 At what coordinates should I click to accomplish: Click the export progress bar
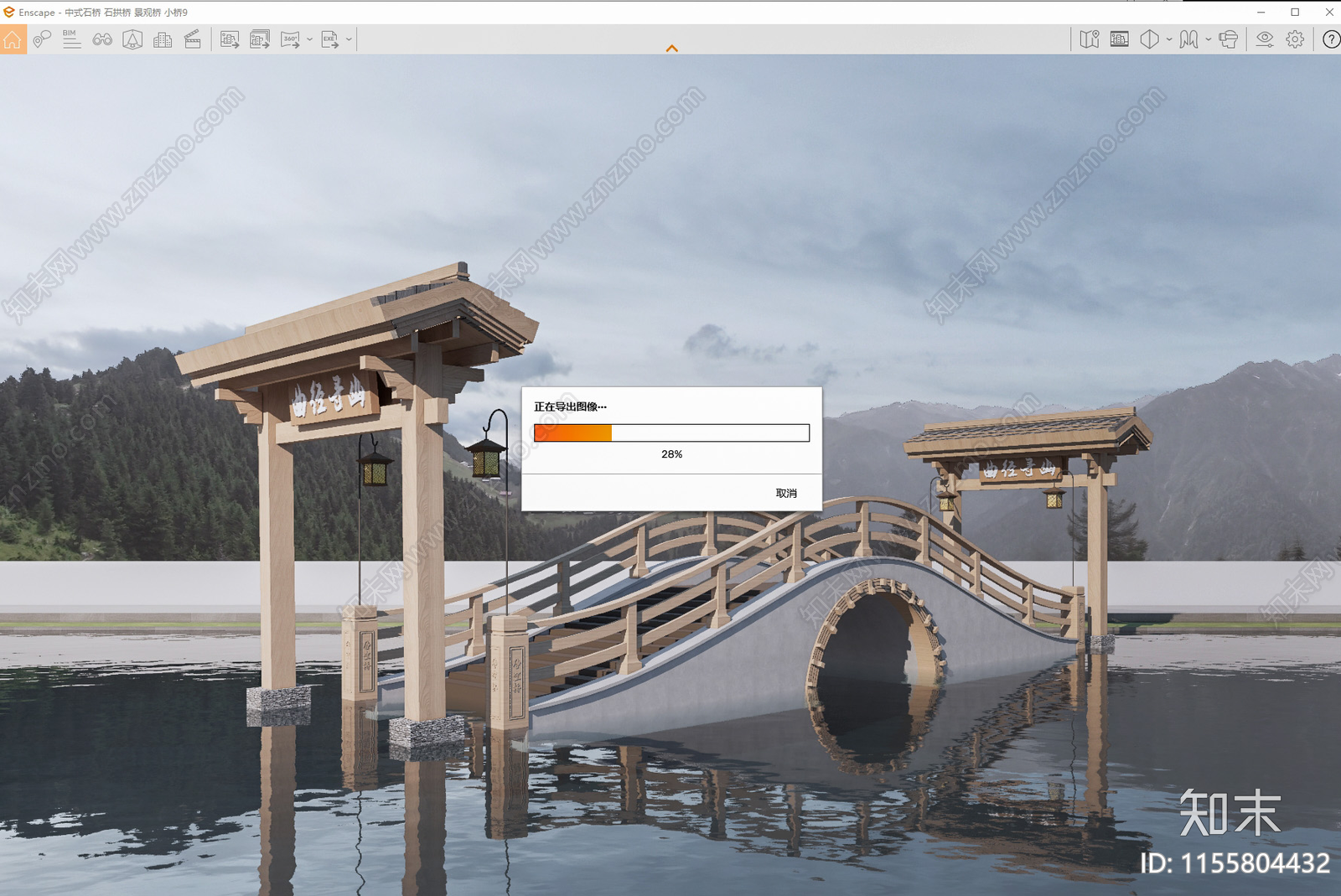tap(671, 432)
